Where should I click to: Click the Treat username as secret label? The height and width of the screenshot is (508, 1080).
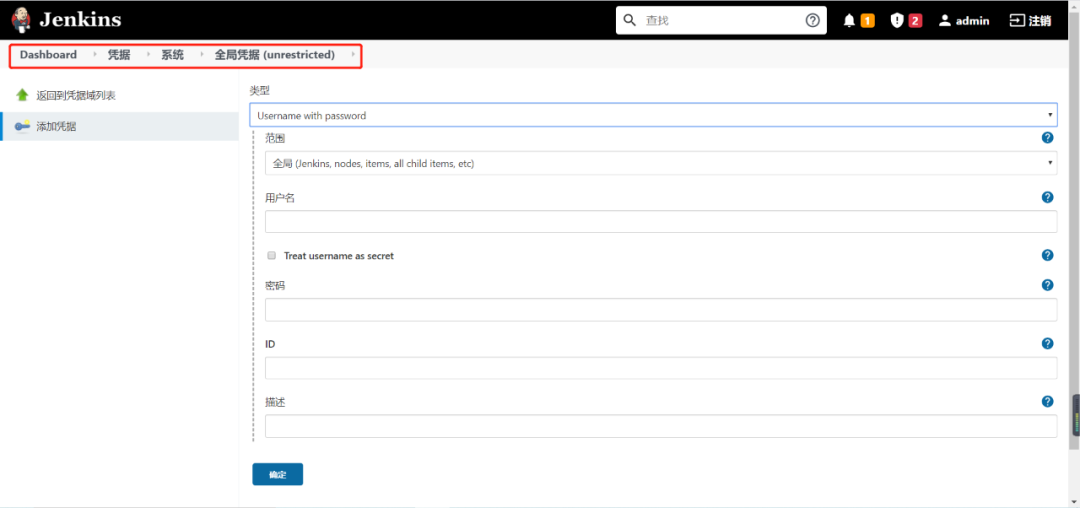coord(339,255)
